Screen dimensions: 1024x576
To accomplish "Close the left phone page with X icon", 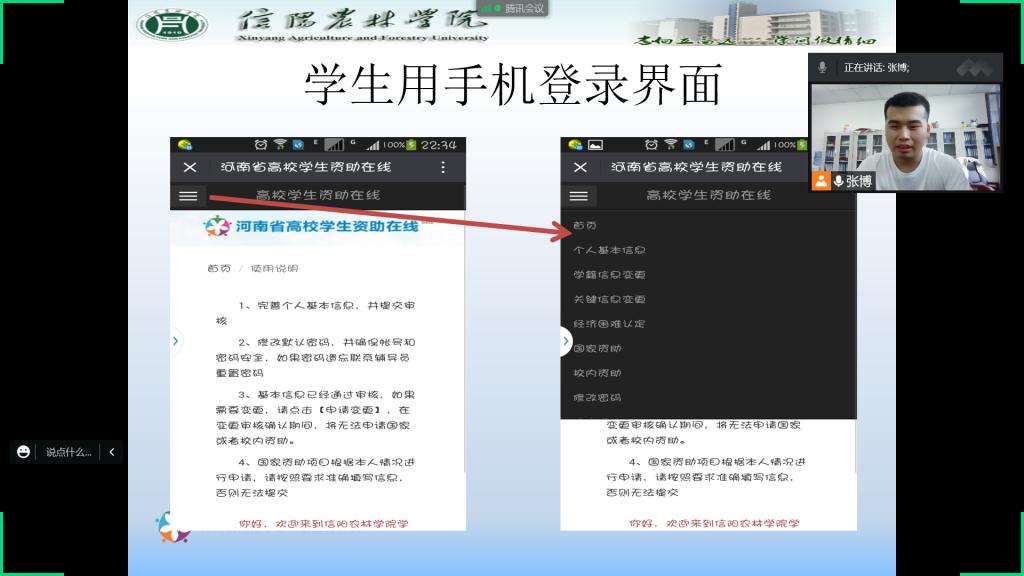I will tap(189, 167).
